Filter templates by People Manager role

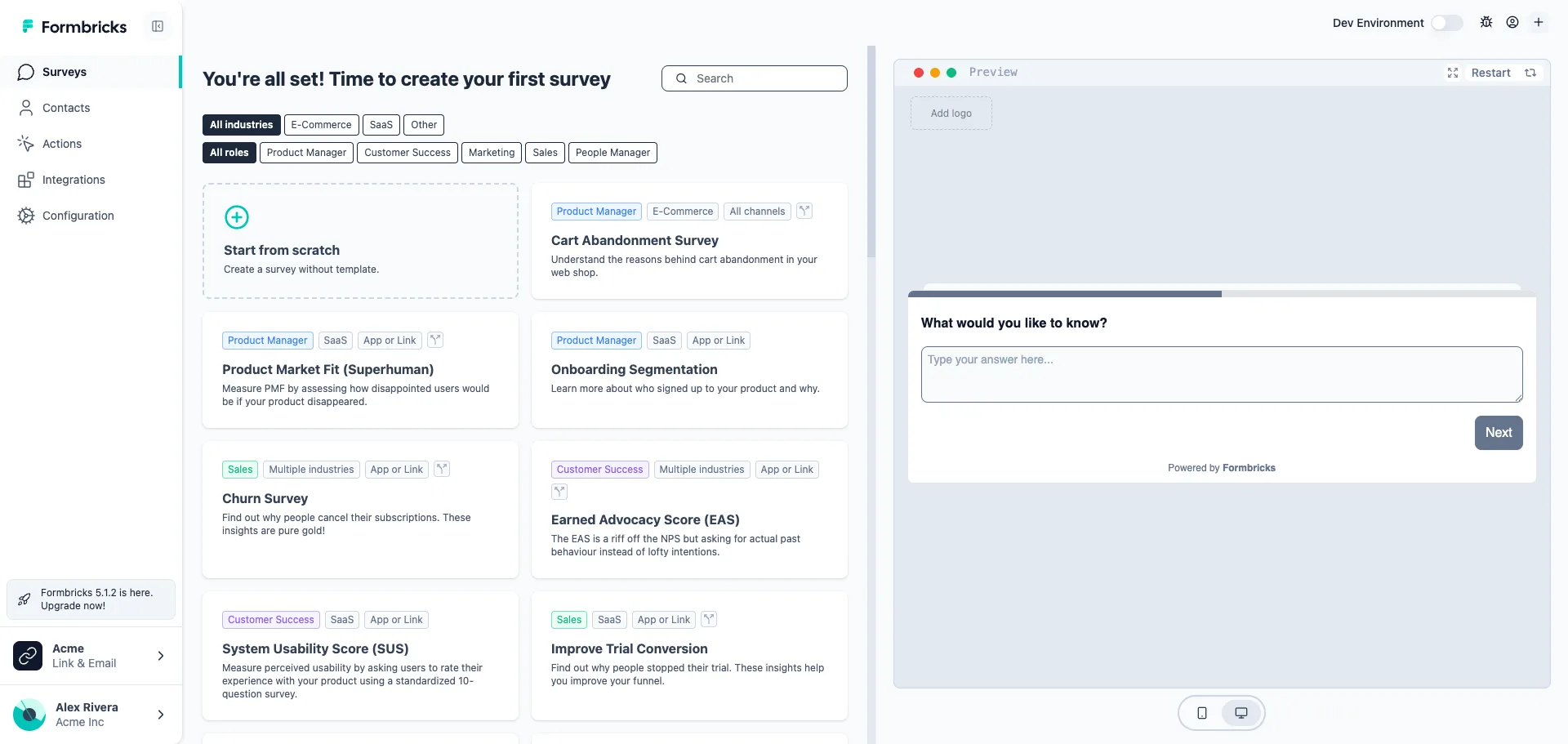[x=612, y=153]
